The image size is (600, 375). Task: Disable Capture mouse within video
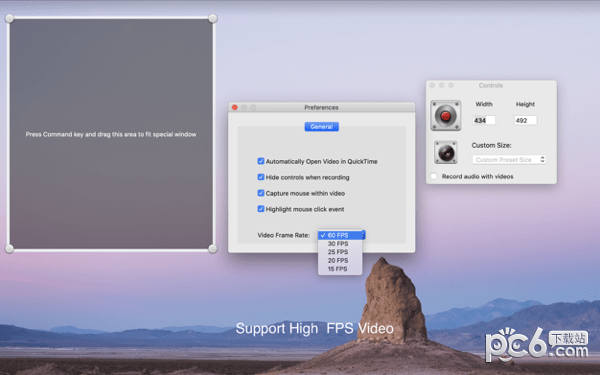tap(261, 193)
